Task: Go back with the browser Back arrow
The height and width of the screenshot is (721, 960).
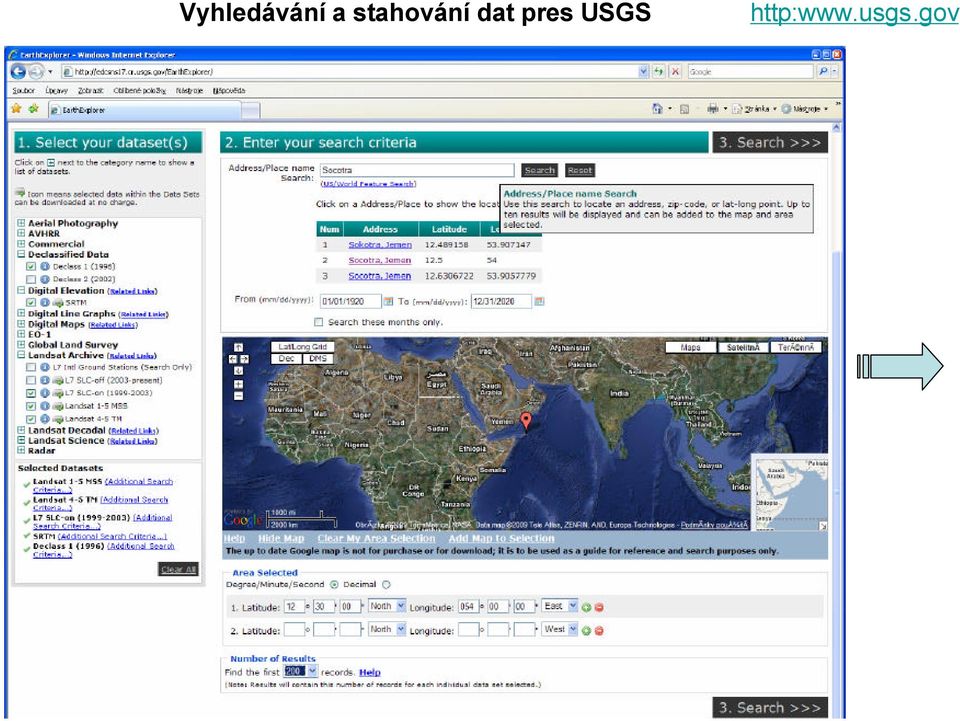Action: tap(18, 72)
